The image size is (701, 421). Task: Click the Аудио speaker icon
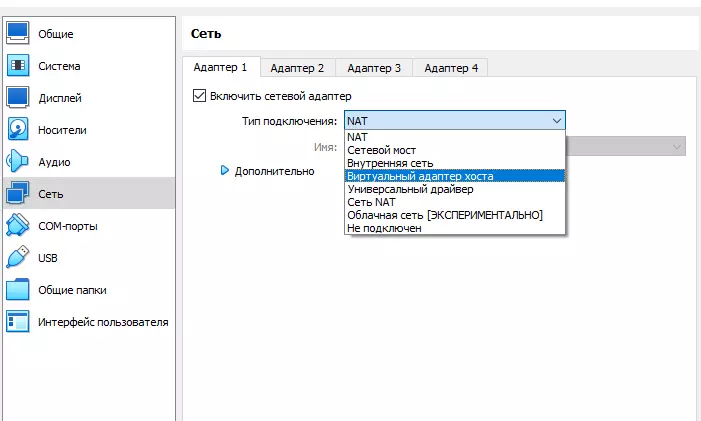coord(18,161)
